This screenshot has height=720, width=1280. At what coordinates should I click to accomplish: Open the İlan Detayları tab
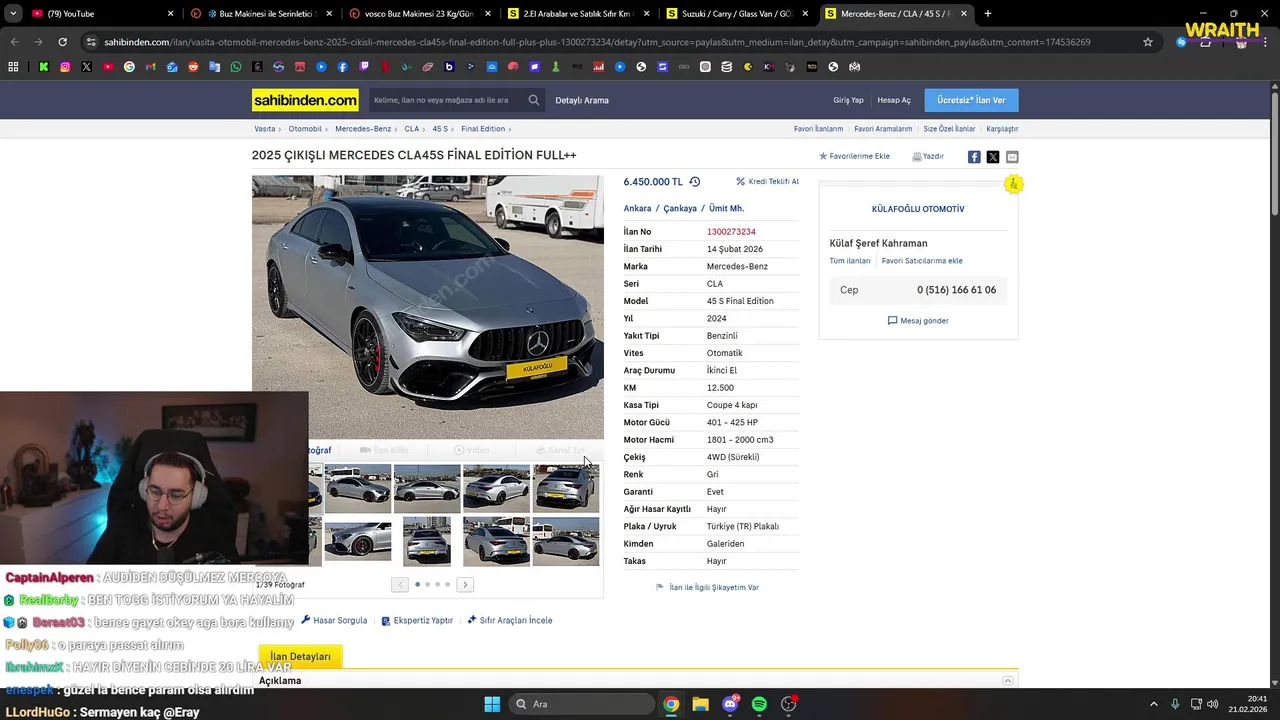click(x=300, y=657)
